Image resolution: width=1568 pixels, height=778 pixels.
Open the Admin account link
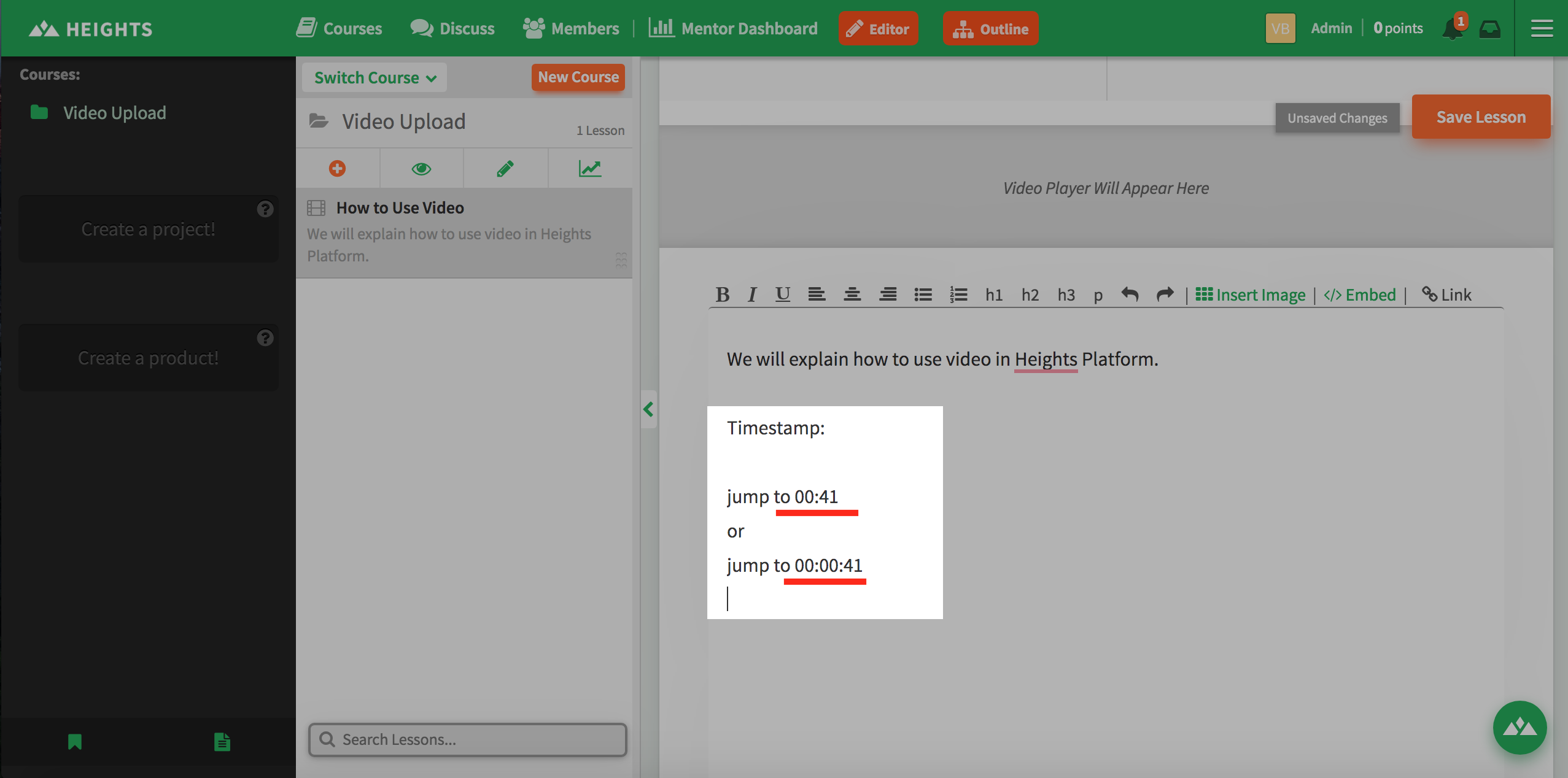click(1331, 28)
